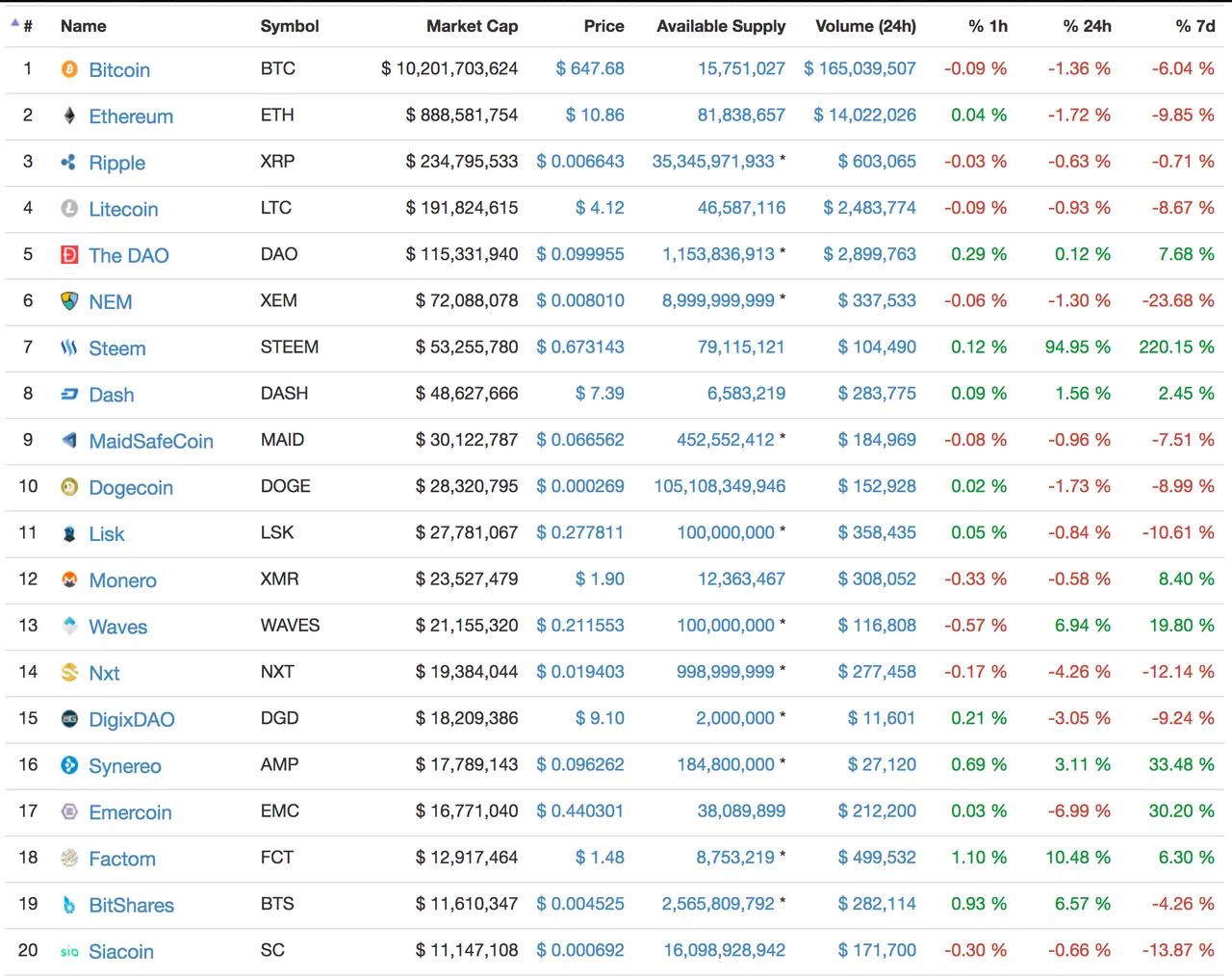The height and width of the screenshot is (977, 1232).
Task: Click the Ethereum diamond logo icon
Action: 69,116
